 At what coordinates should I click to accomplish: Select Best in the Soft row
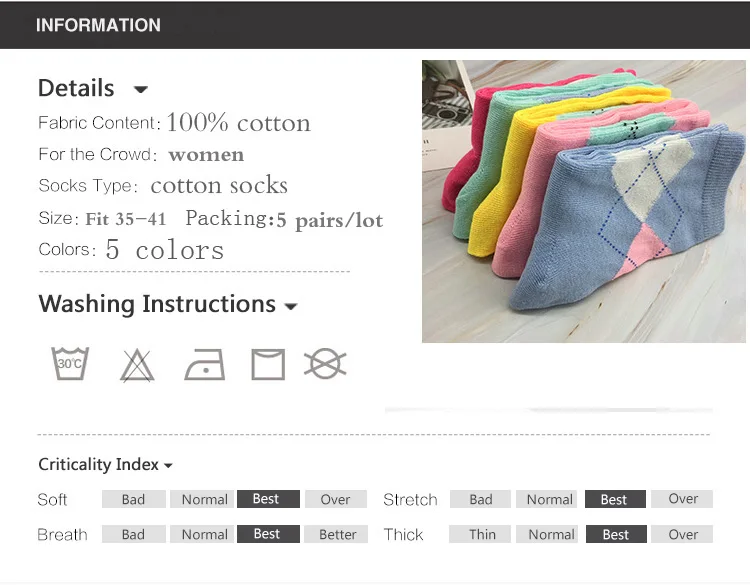coord(268,499)
